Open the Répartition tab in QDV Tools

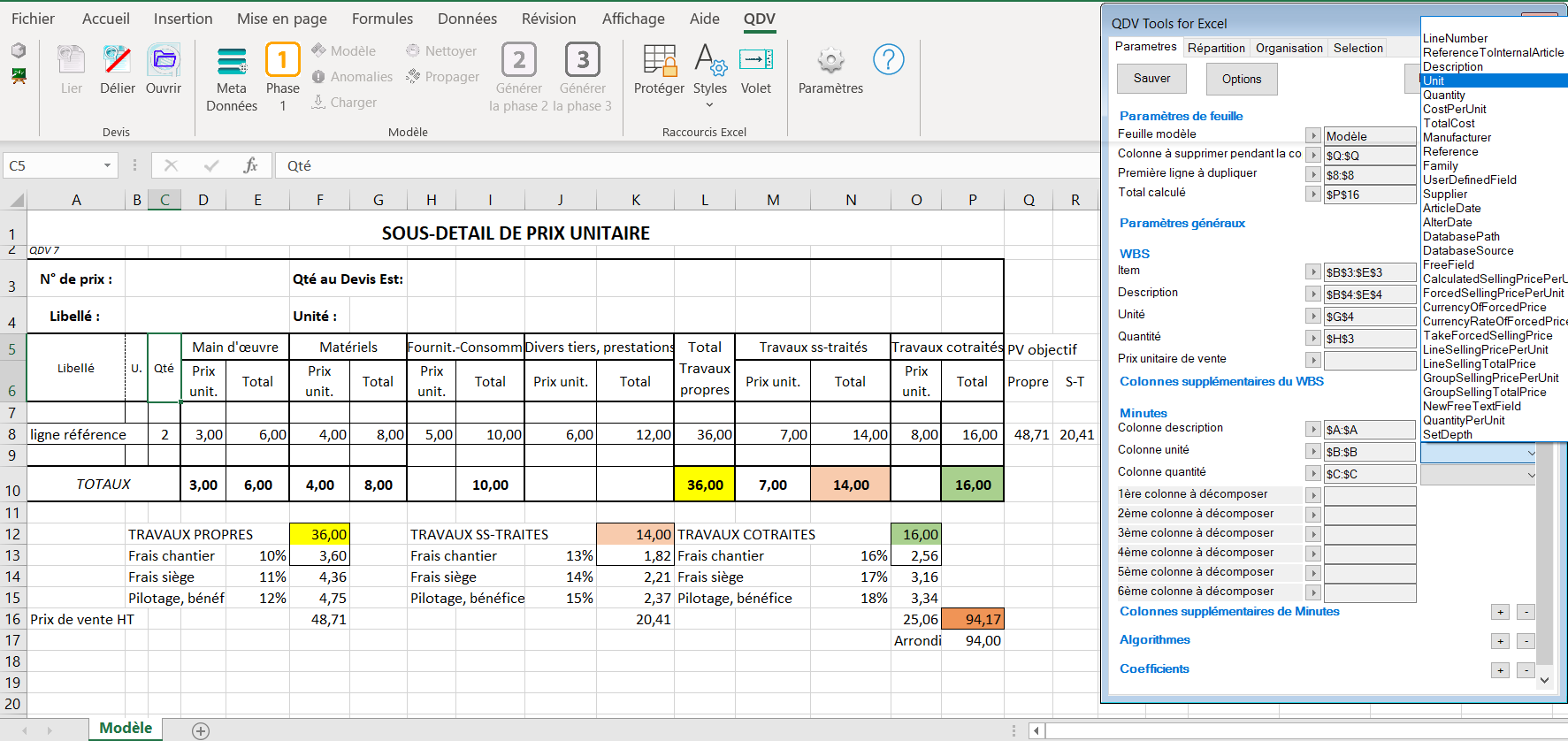coord(1216,48)
